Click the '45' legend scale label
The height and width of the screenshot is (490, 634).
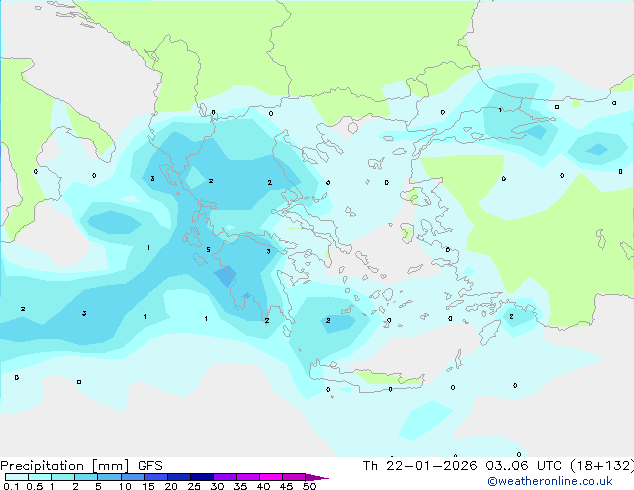point(286,486)
